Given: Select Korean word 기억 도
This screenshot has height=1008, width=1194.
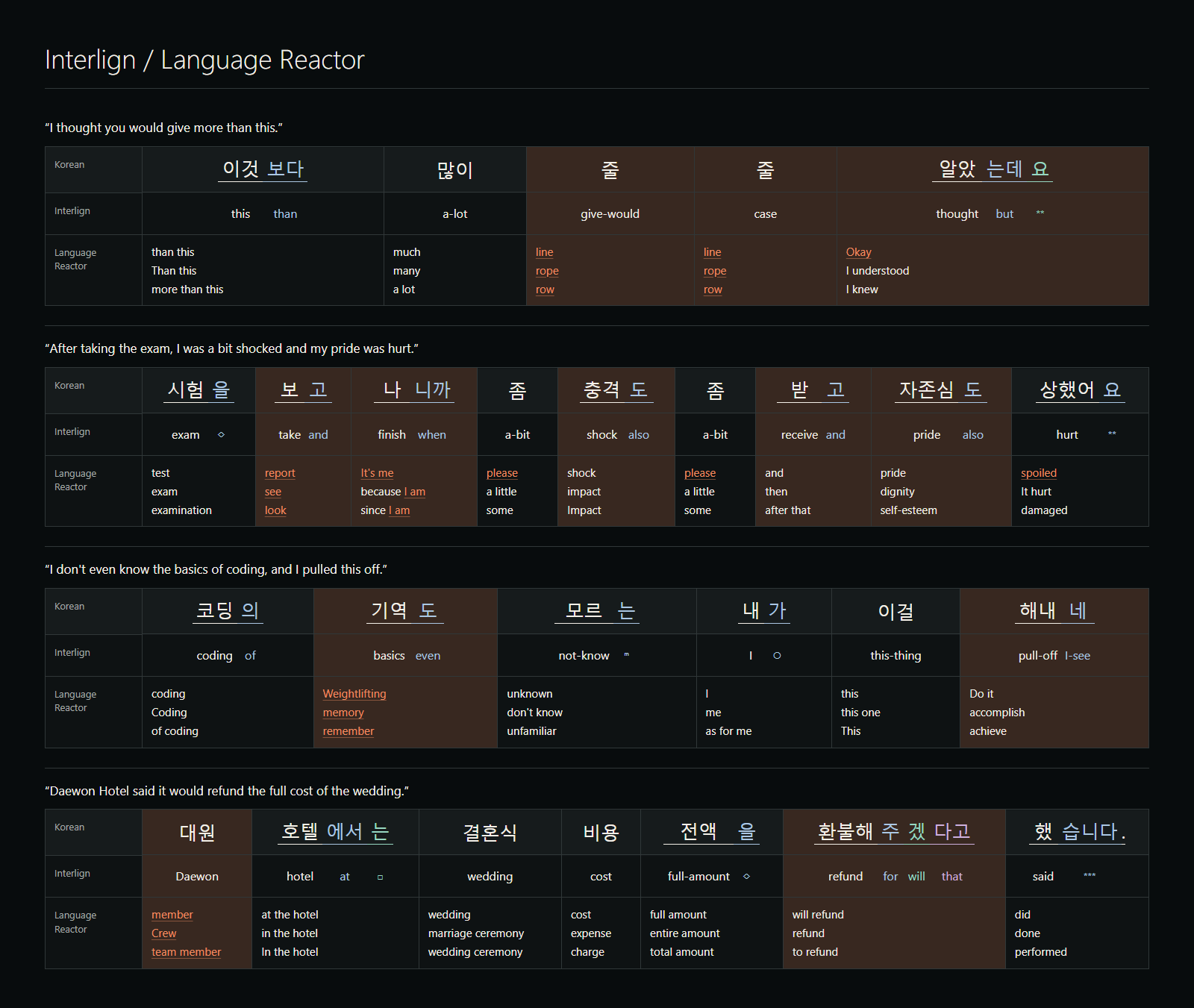Looking at the screenshot, I should [x=404, y=611].
